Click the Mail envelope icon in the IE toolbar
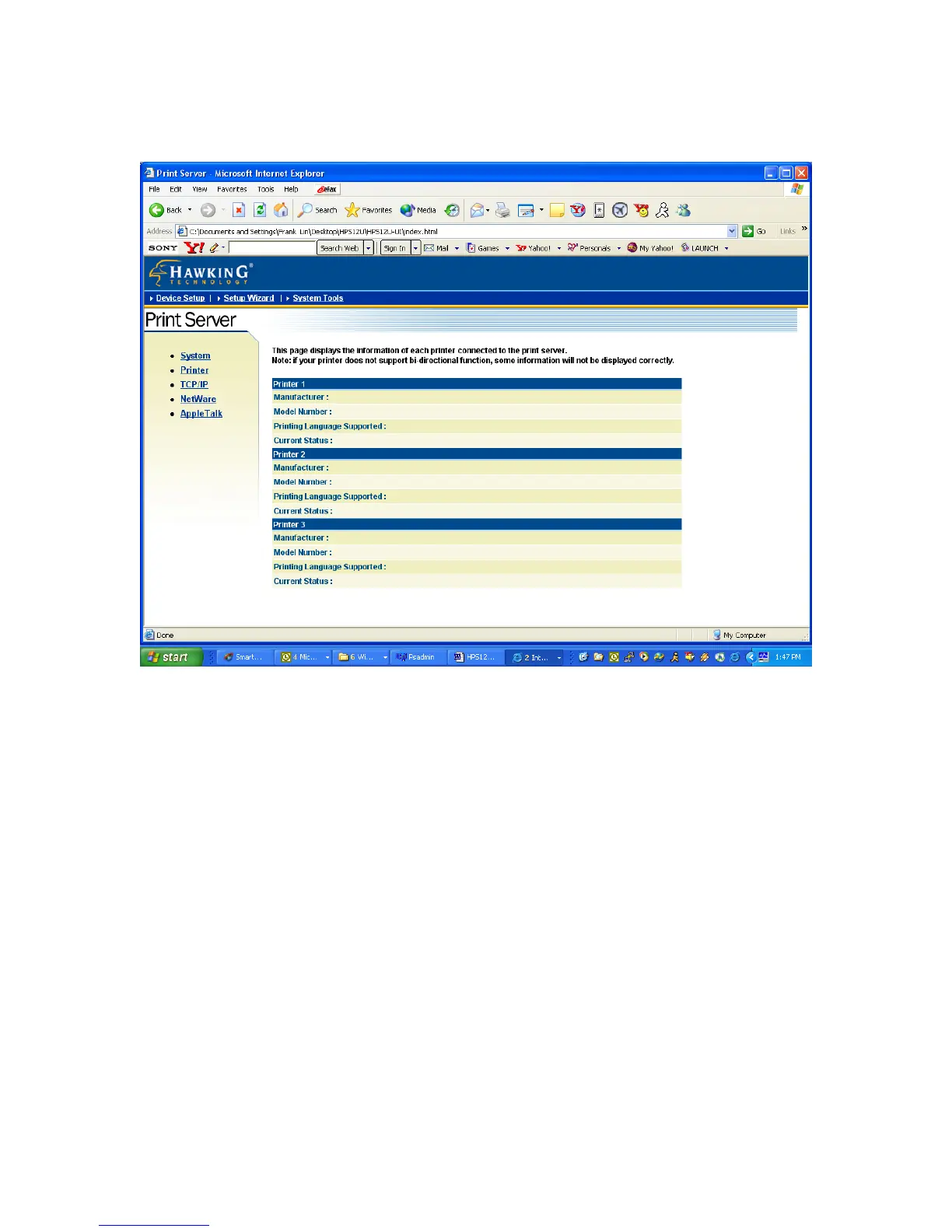This screenshot has height=1232, width=952. pyautogui.click(x=477, y=210)
